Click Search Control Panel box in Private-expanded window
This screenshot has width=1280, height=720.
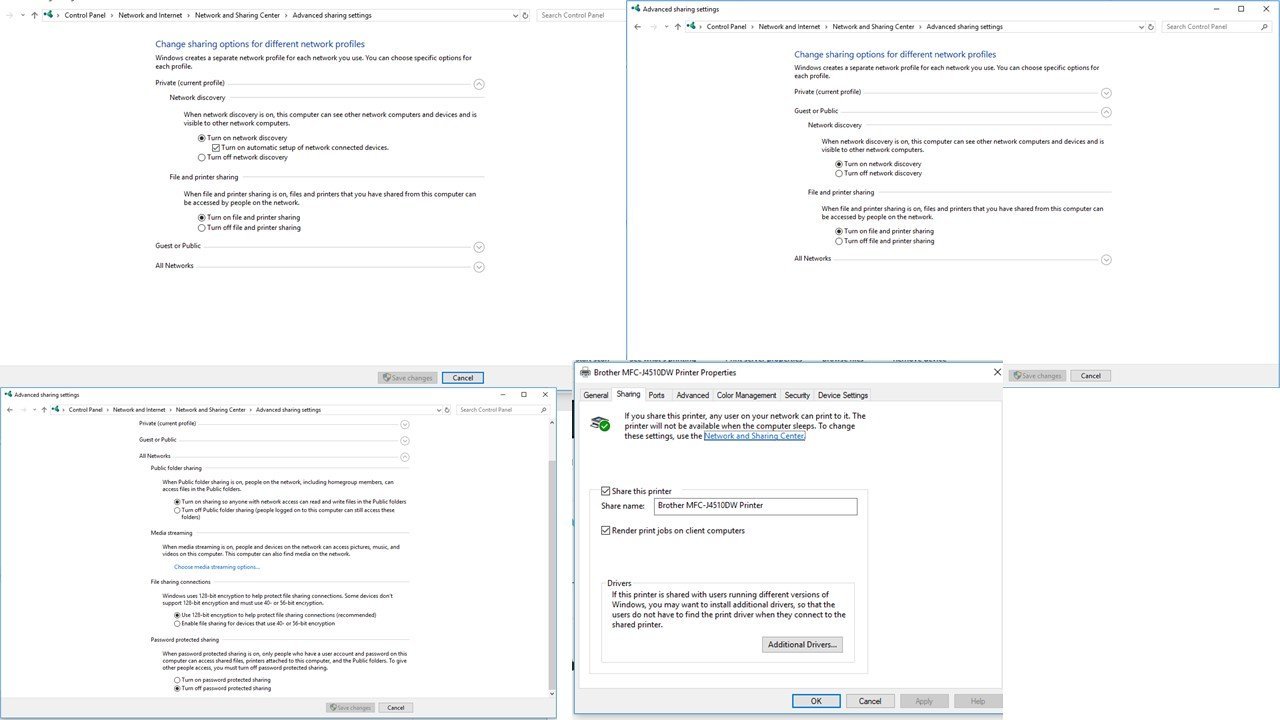pyautogui.click(x=579, y=15)
